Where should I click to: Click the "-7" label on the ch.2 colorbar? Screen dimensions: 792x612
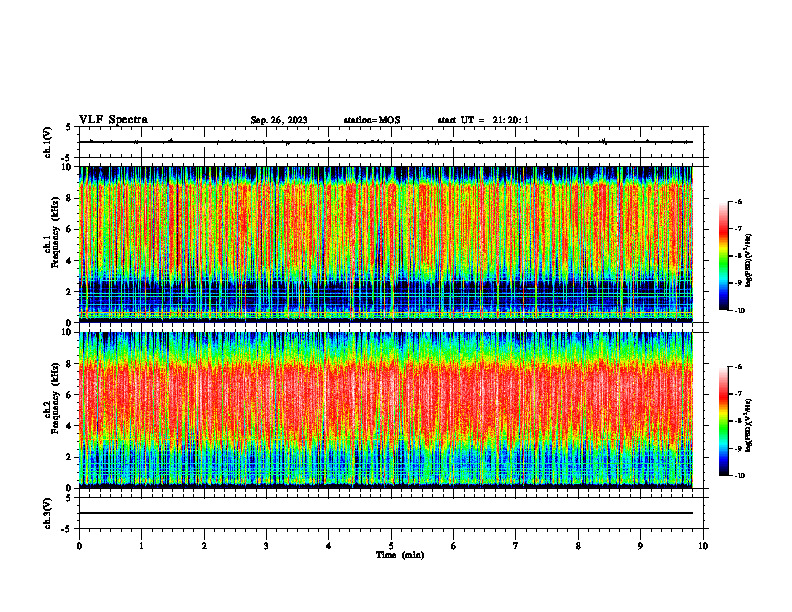point(738,394)
